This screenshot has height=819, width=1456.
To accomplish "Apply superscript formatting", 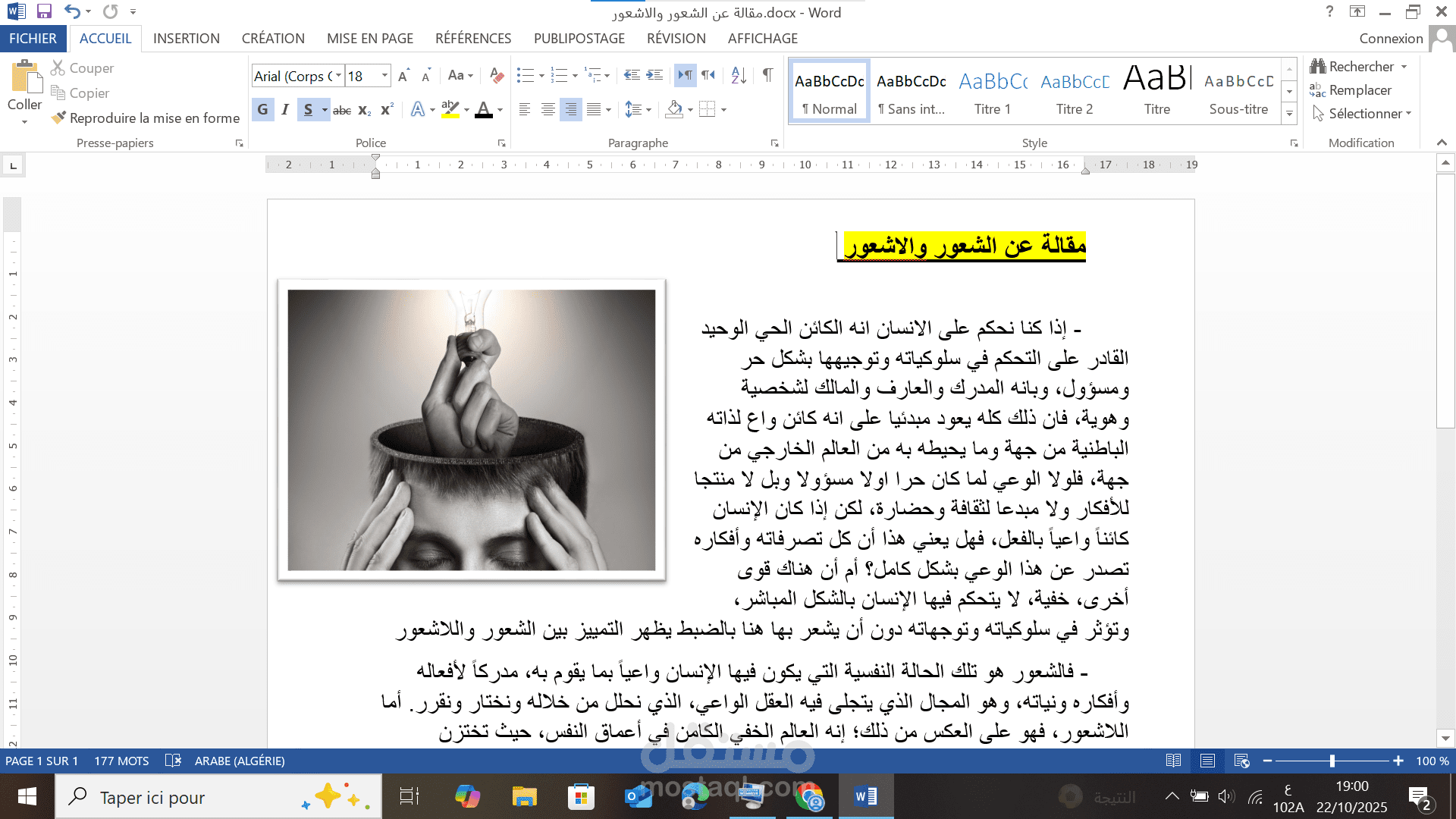I will [387, 110].
